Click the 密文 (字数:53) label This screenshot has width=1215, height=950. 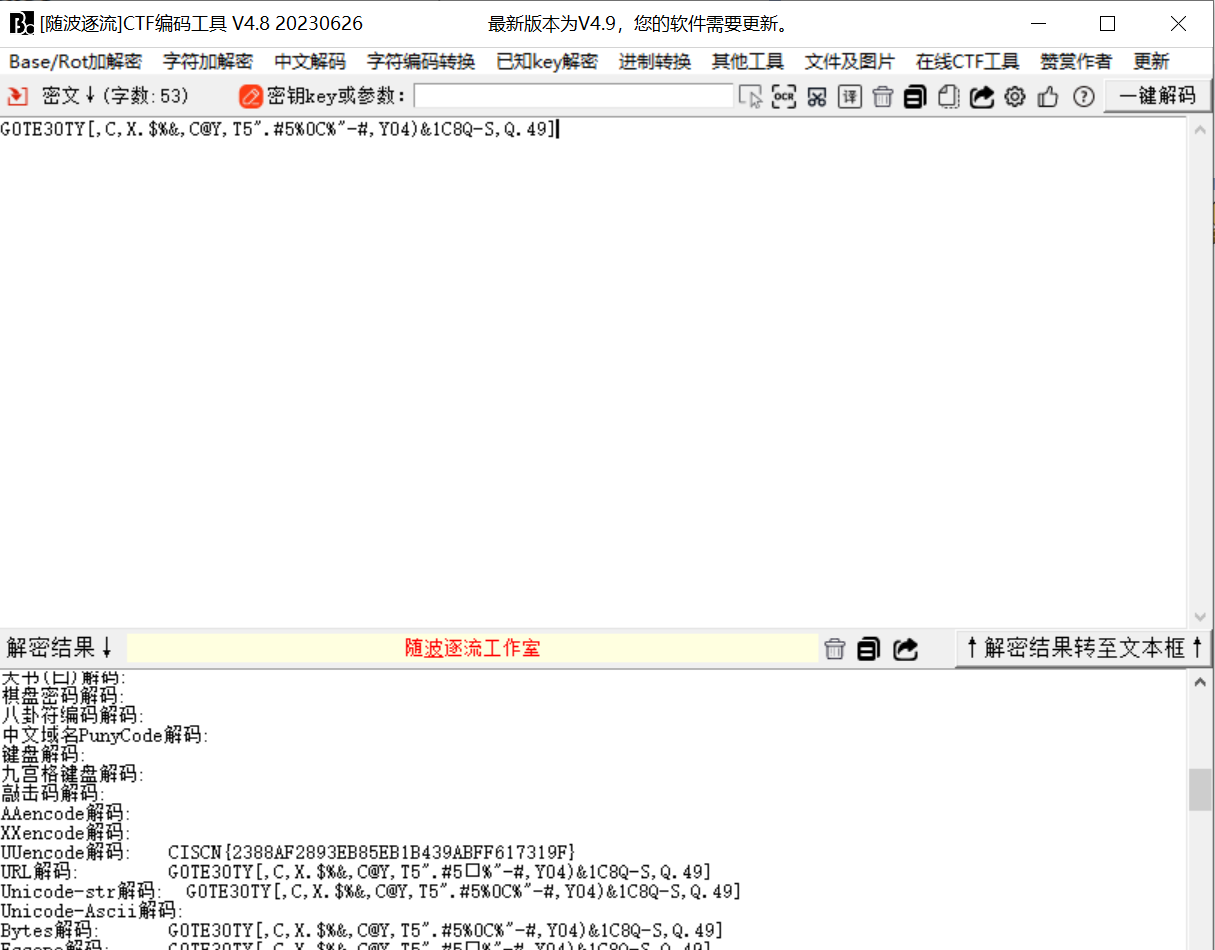(x=115, y=96)
